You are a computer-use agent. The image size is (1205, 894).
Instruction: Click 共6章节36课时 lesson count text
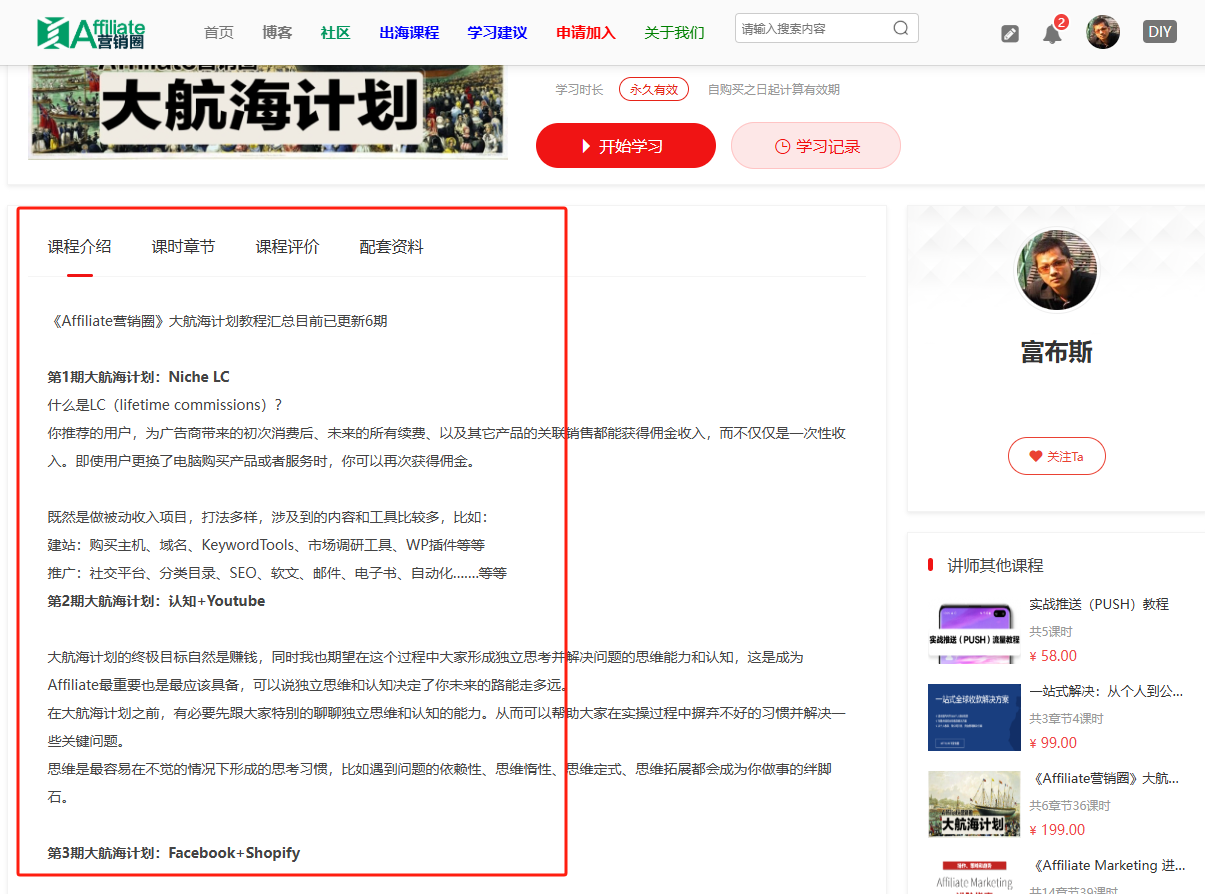1070,805
